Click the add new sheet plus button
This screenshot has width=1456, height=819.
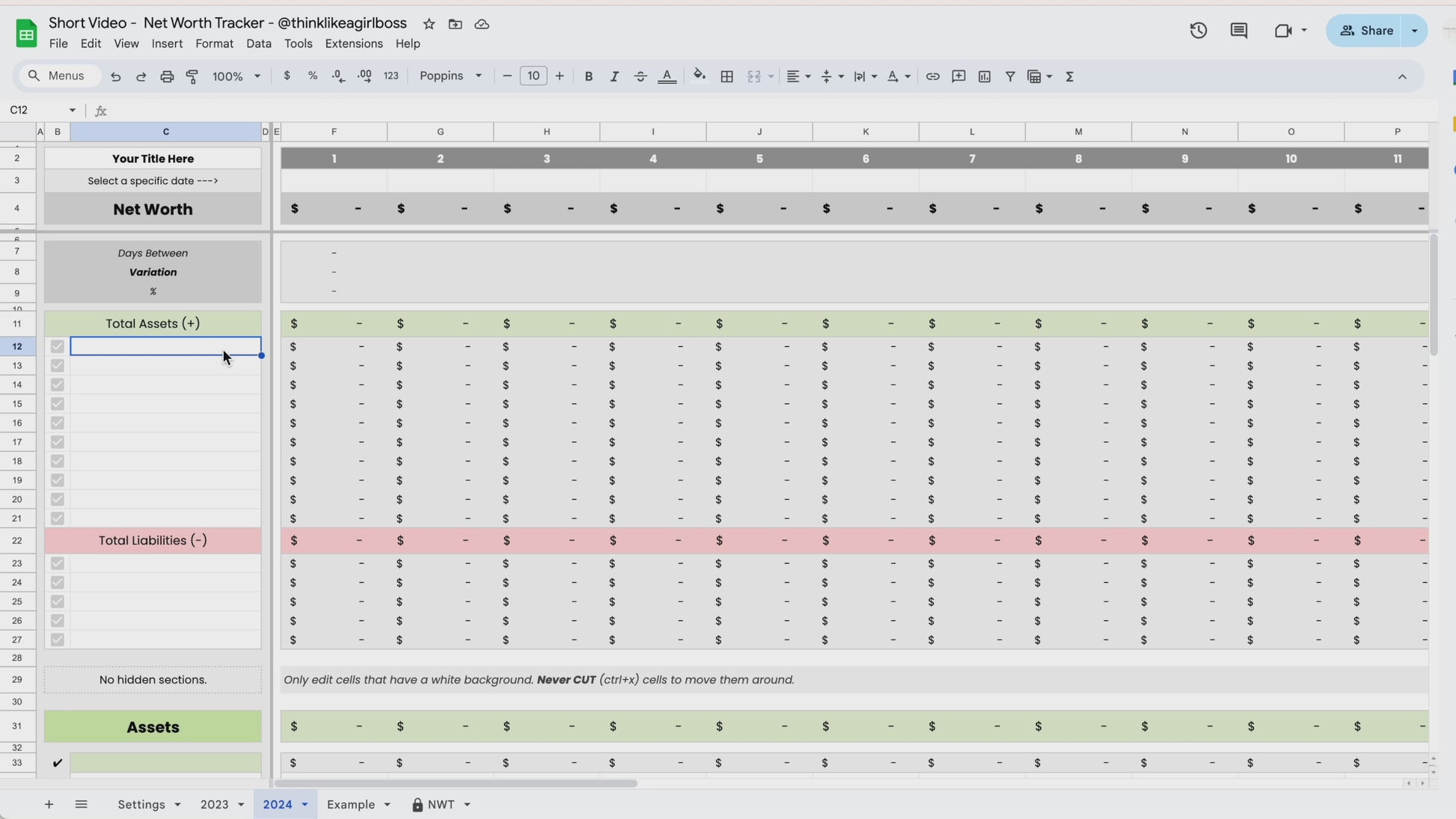(49, 804)
